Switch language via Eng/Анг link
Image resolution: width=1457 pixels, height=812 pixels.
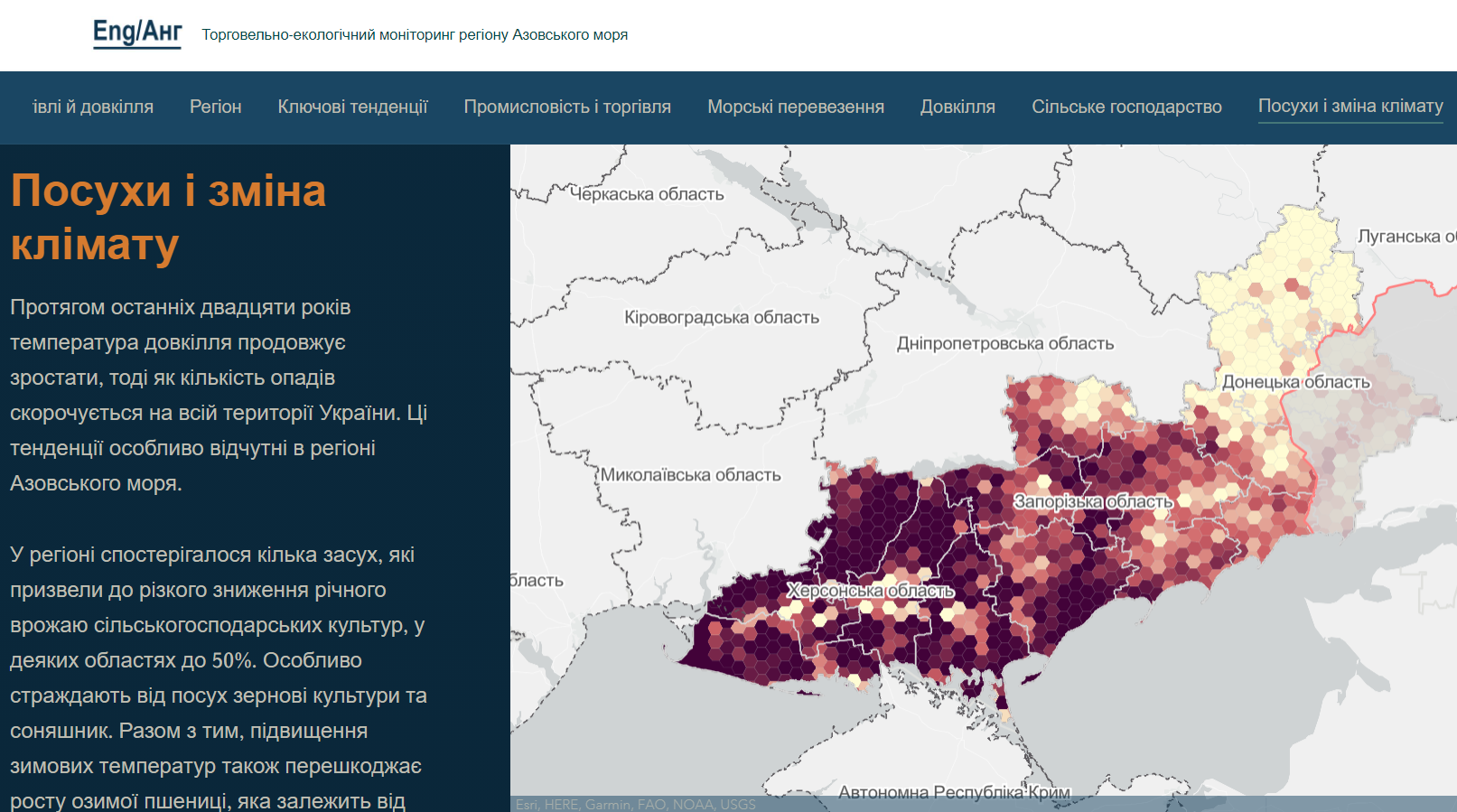click(137, 33)
